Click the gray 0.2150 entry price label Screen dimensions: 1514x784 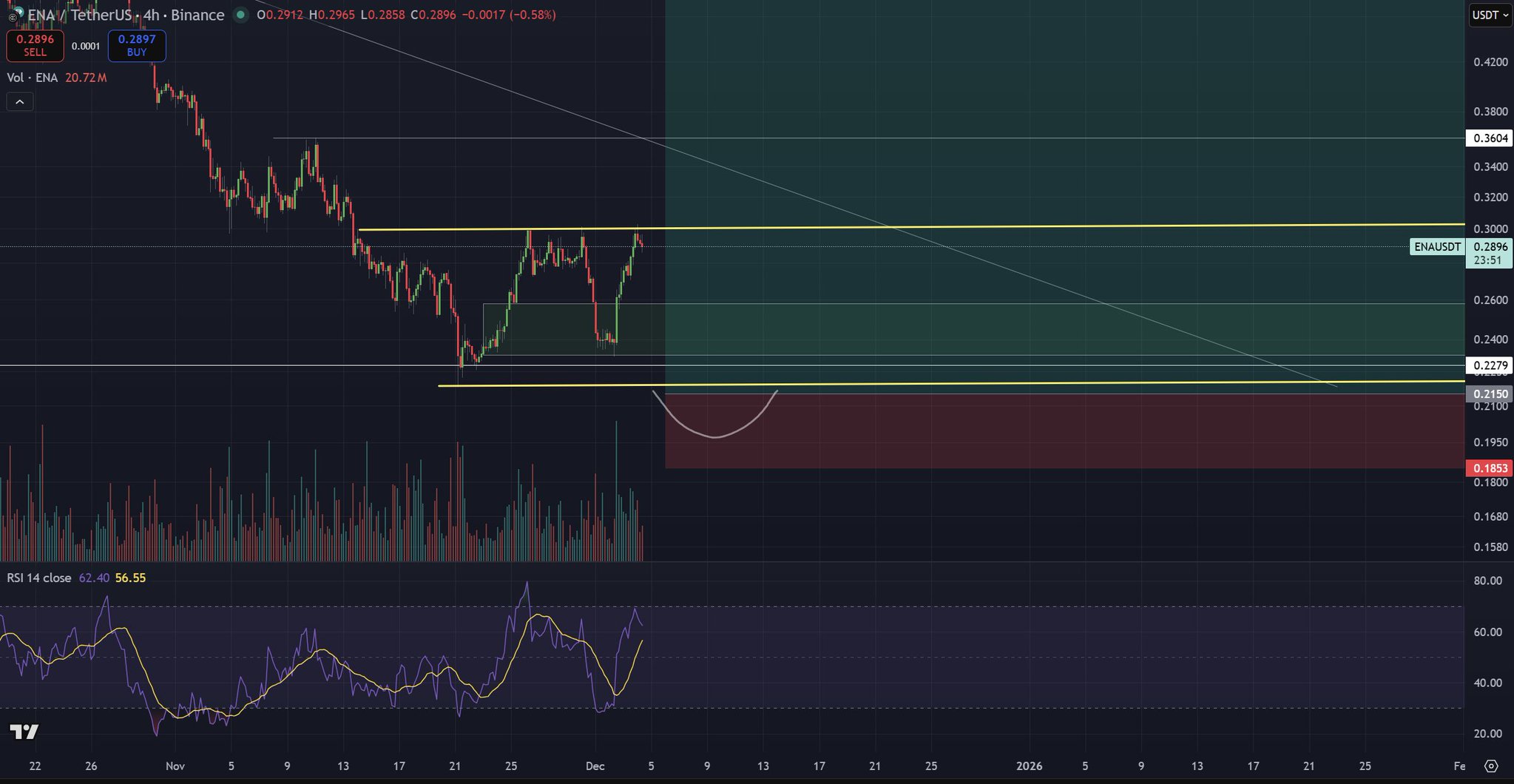[x=1490, y=394]
